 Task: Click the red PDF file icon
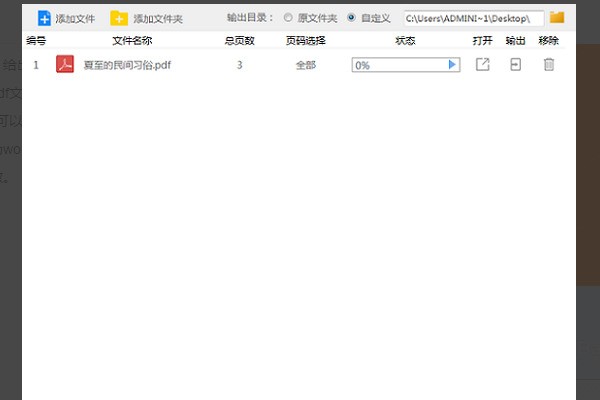pos(65,65)
